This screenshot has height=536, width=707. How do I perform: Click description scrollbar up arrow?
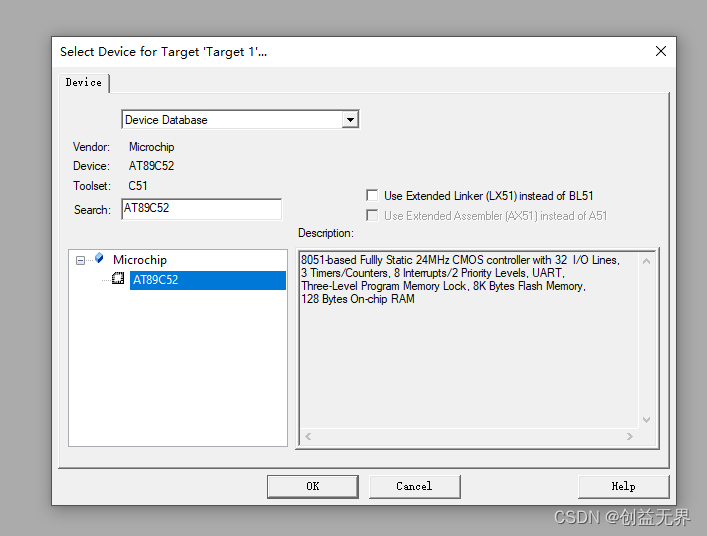(646, 261)
